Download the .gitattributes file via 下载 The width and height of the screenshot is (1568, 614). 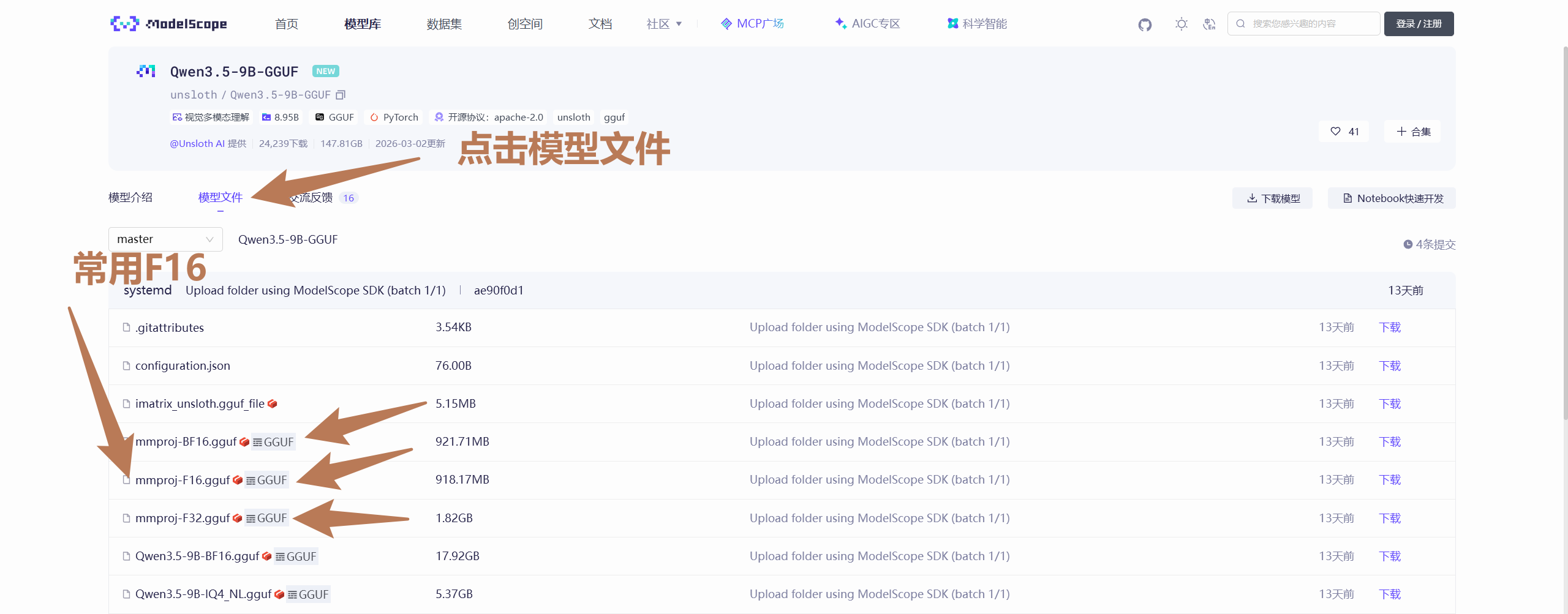tap(1390, 328)
